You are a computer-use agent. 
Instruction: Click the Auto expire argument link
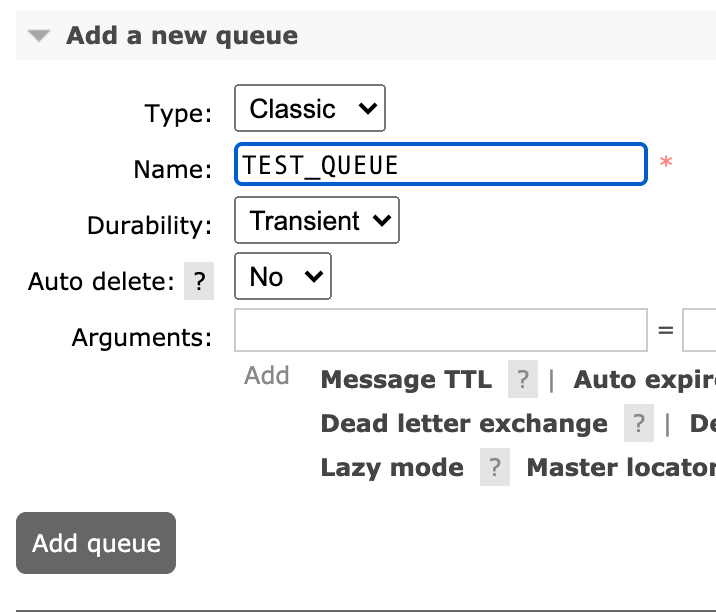click(644, 380)
